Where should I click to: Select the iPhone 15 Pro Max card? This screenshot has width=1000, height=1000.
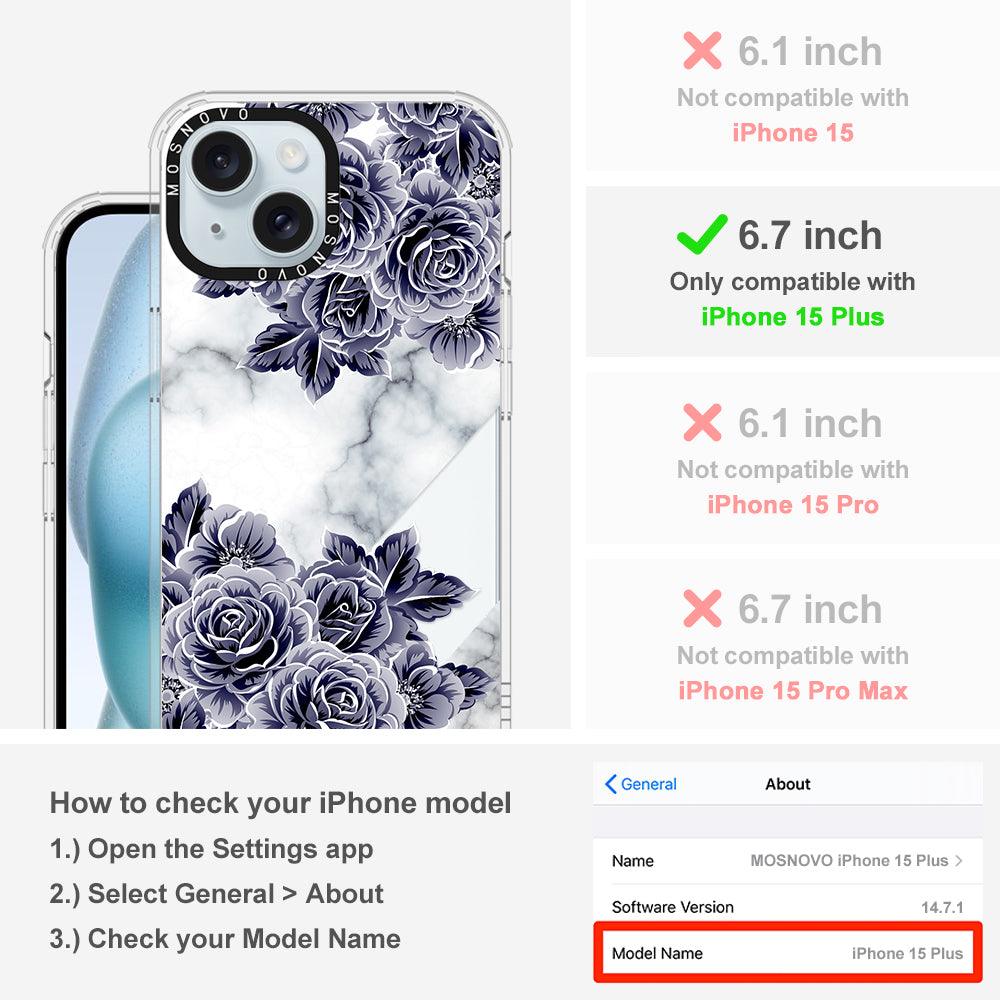pyautogui.click(x=793, y=644)
